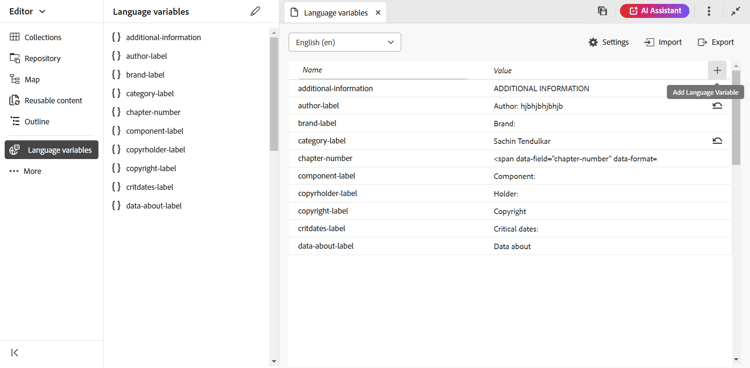Click the Value column header

[502, 70]
